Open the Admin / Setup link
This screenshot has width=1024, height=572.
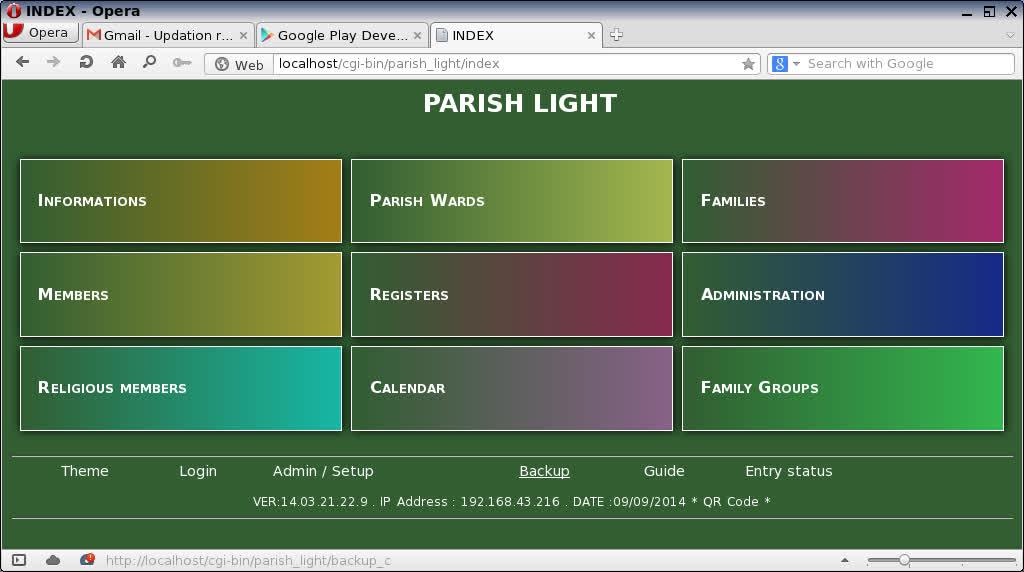[323, 471]
